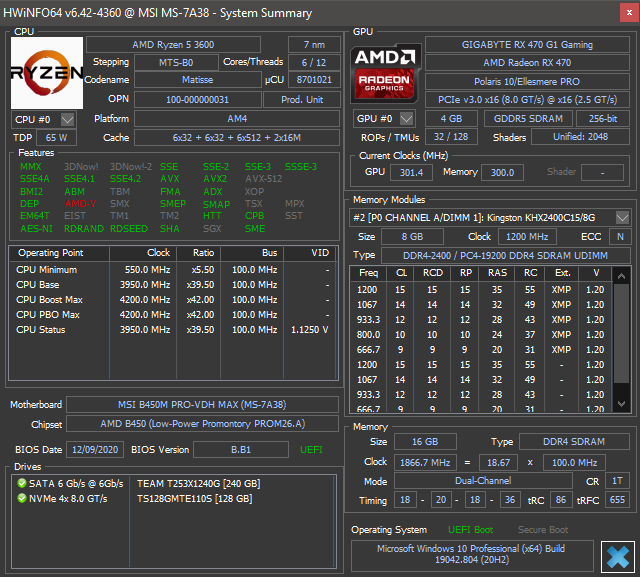Click the GPU memory clock 300.0 value
The width and height of the screenshot is (640, 577).
point(502,172)
